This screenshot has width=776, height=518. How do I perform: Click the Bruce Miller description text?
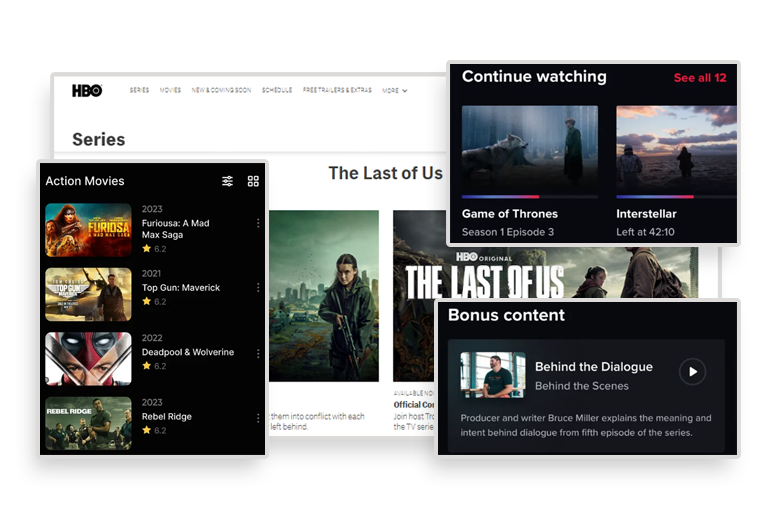click(586, 425)
